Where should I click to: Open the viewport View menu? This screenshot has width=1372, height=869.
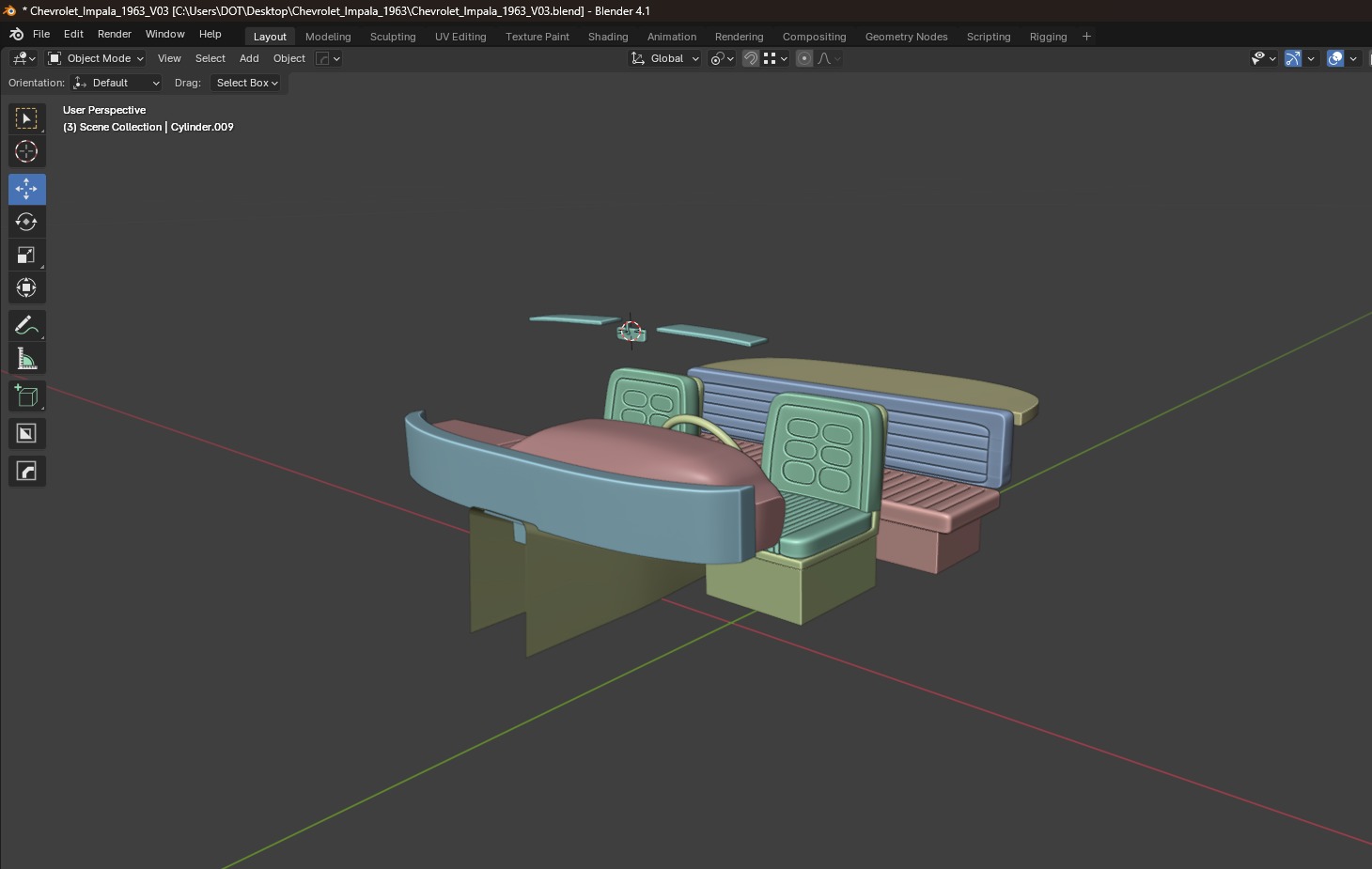tap(169, 58)
